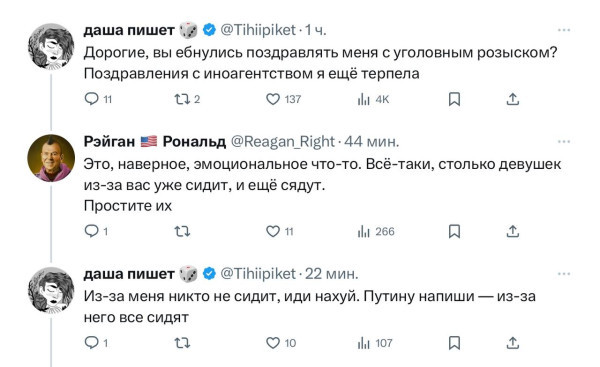Open more options on Reagan_Right's reply

[564, 142]
